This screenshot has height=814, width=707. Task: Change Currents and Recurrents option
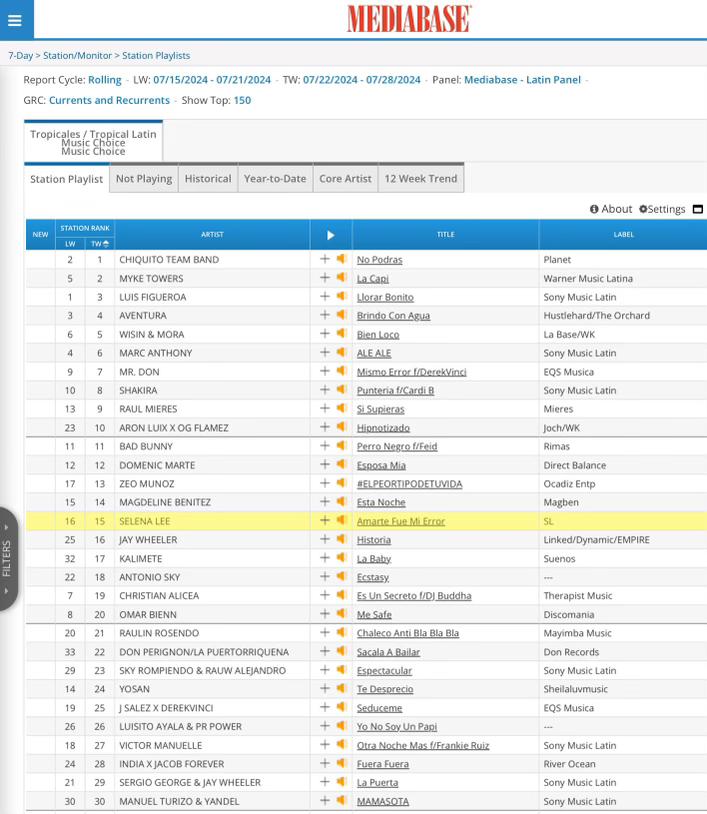[x=109, y=100]
